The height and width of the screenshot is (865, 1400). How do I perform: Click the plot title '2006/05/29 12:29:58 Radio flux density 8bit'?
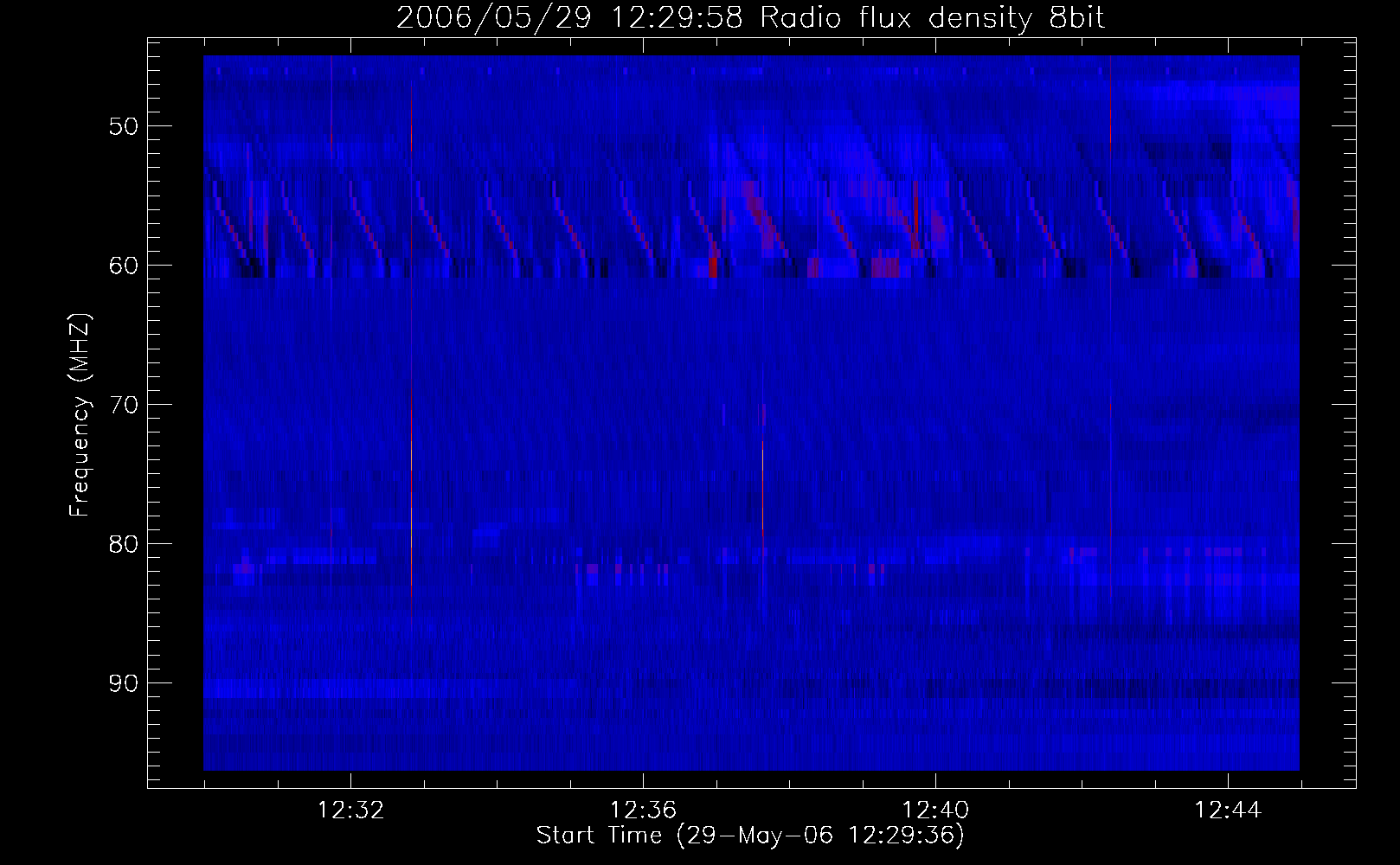click(751, 18)
